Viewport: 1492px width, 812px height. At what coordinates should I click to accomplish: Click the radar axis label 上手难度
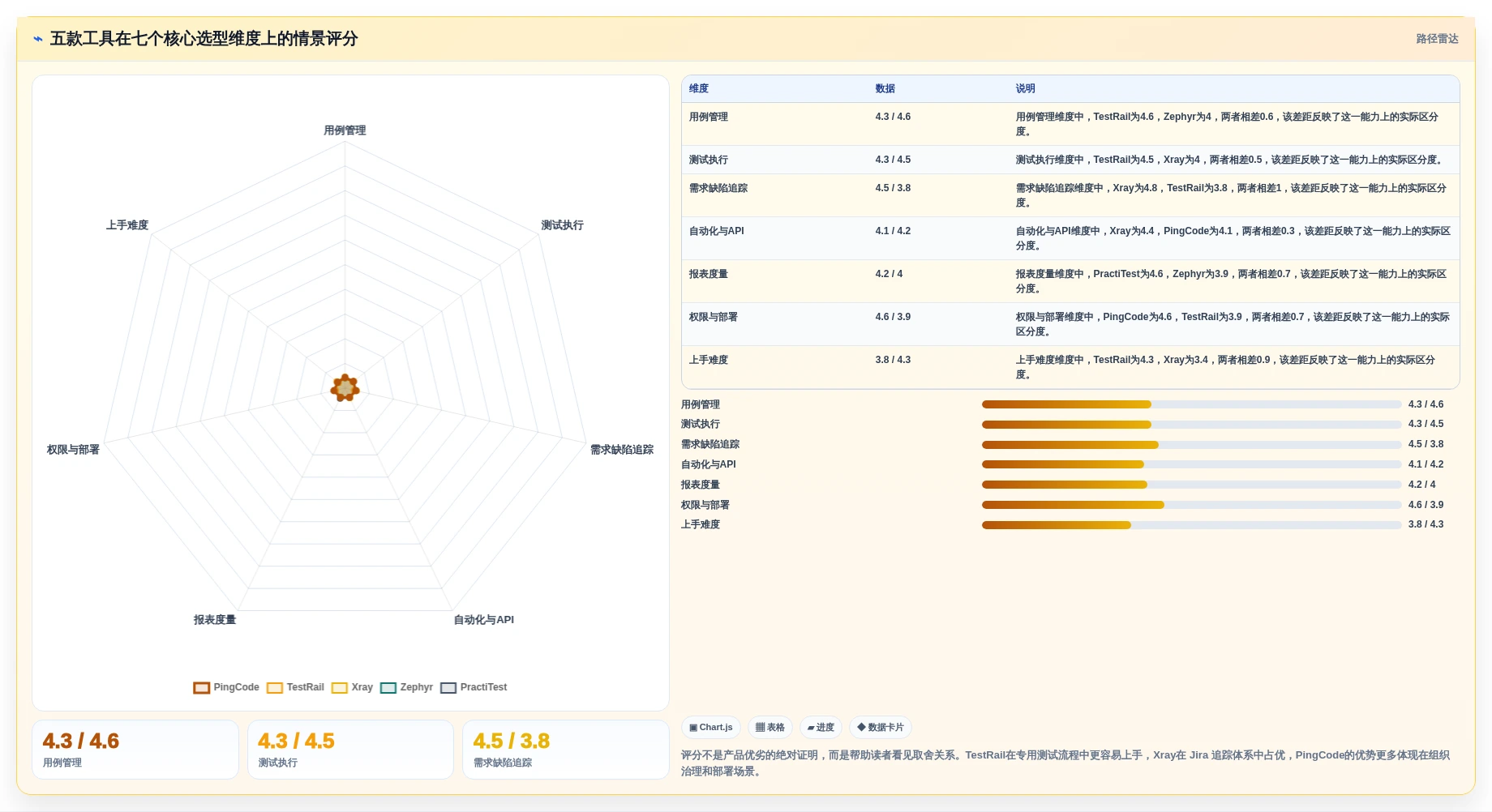point(127,225)
